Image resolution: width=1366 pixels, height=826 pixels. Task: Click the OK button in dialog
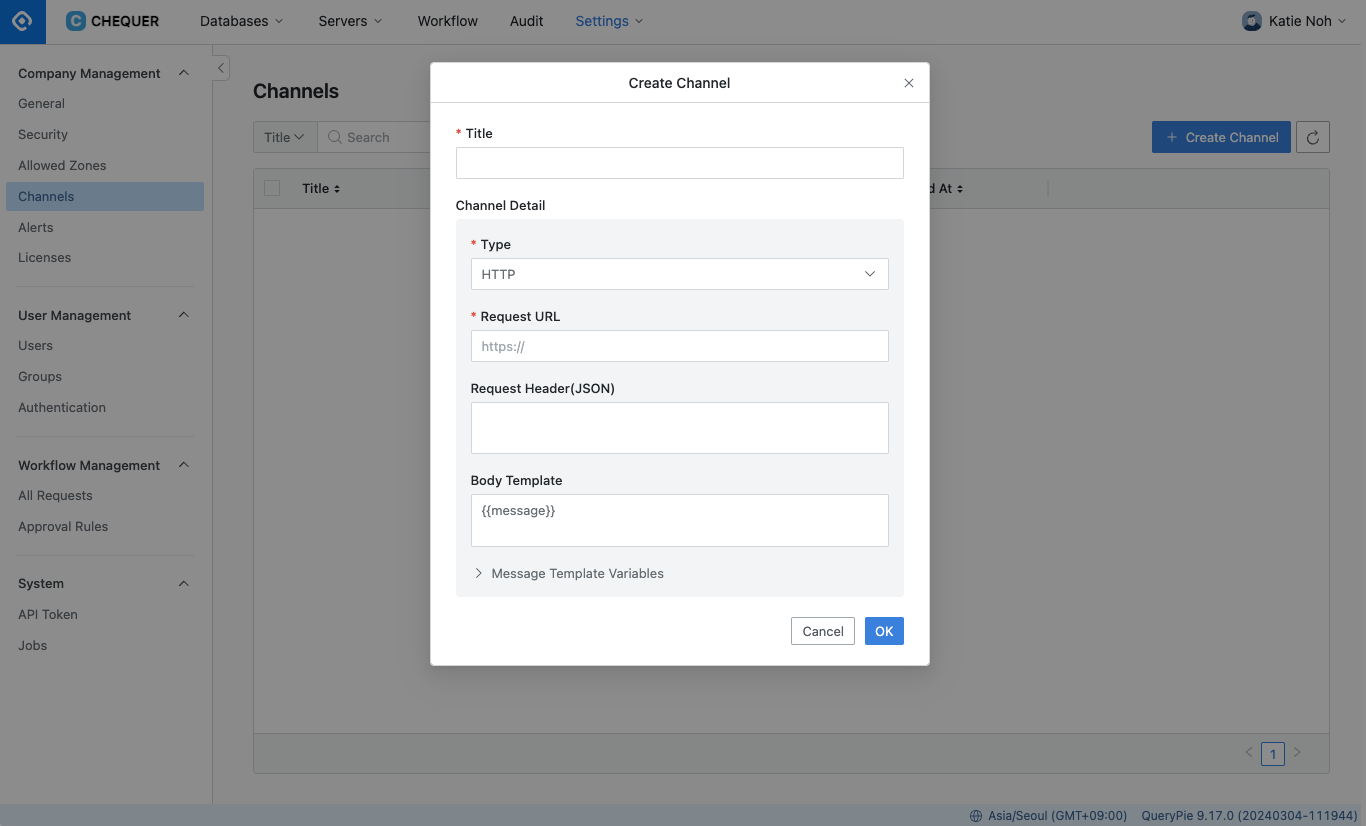coord(884,631)
